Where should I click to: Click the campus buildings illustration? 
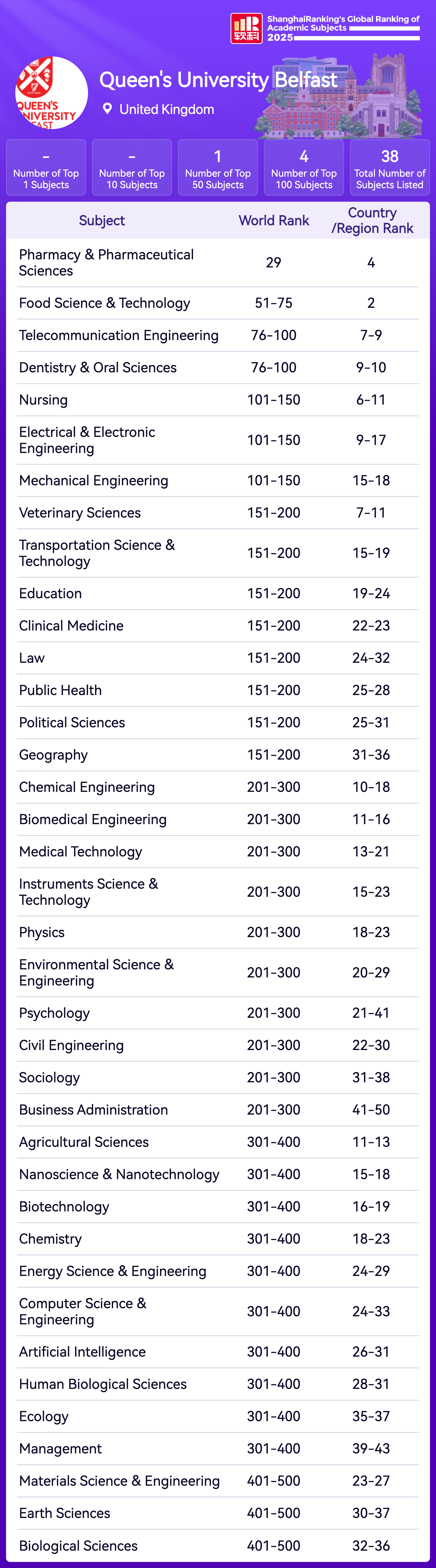coord(341,97)
